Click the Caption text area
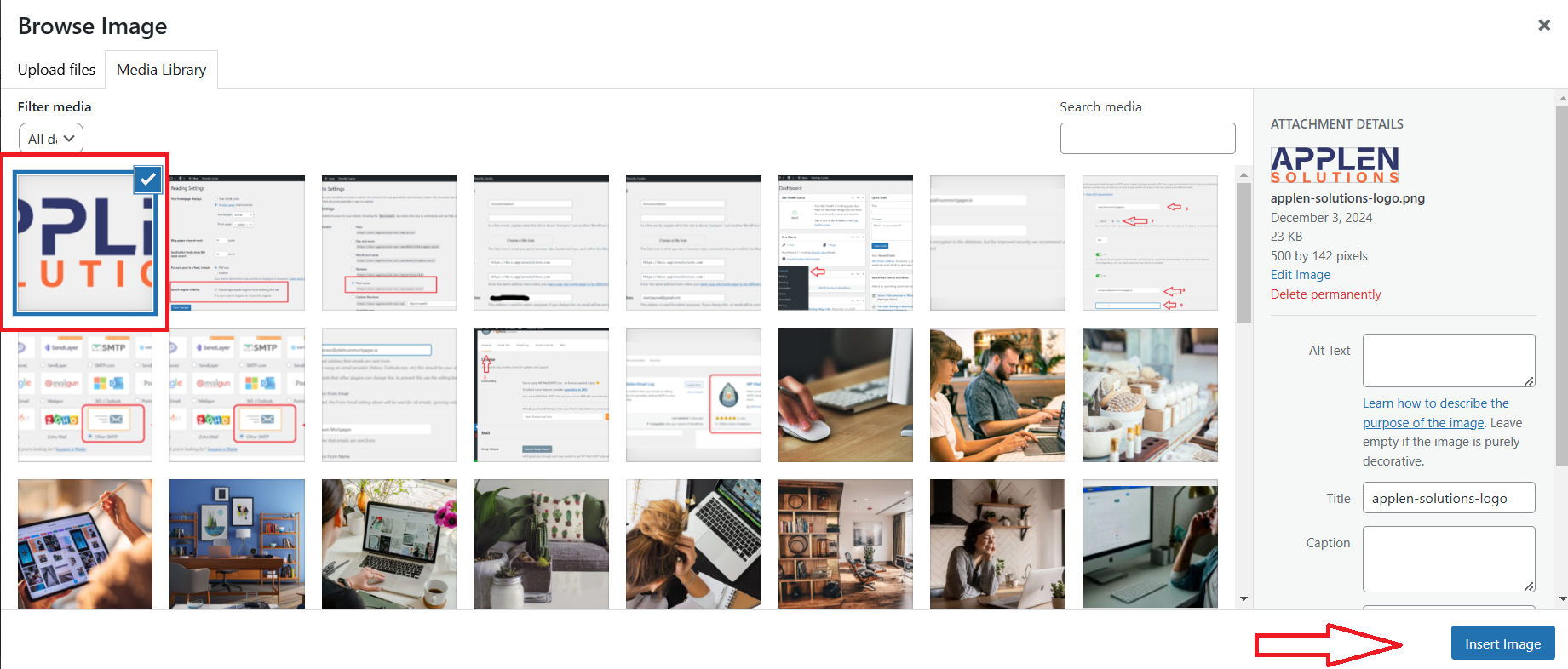 pos(1448,558)
